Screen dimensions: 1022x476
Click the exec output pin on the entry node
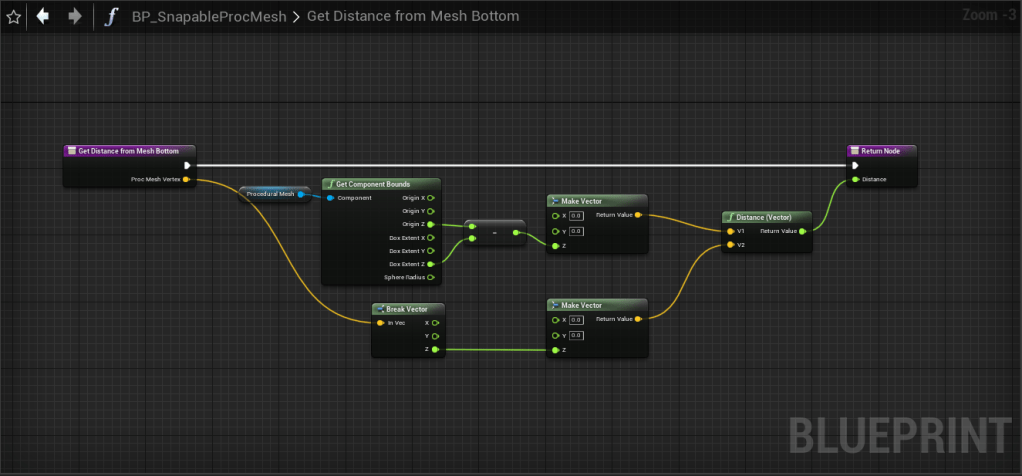(x=187, y=166)
